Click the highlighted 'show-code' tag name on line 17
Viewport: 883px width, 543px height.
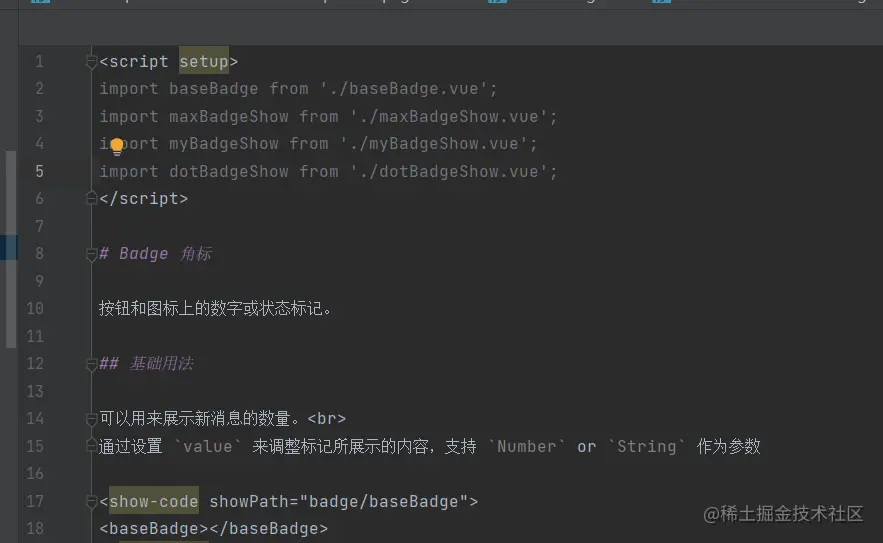pos(154,501)
